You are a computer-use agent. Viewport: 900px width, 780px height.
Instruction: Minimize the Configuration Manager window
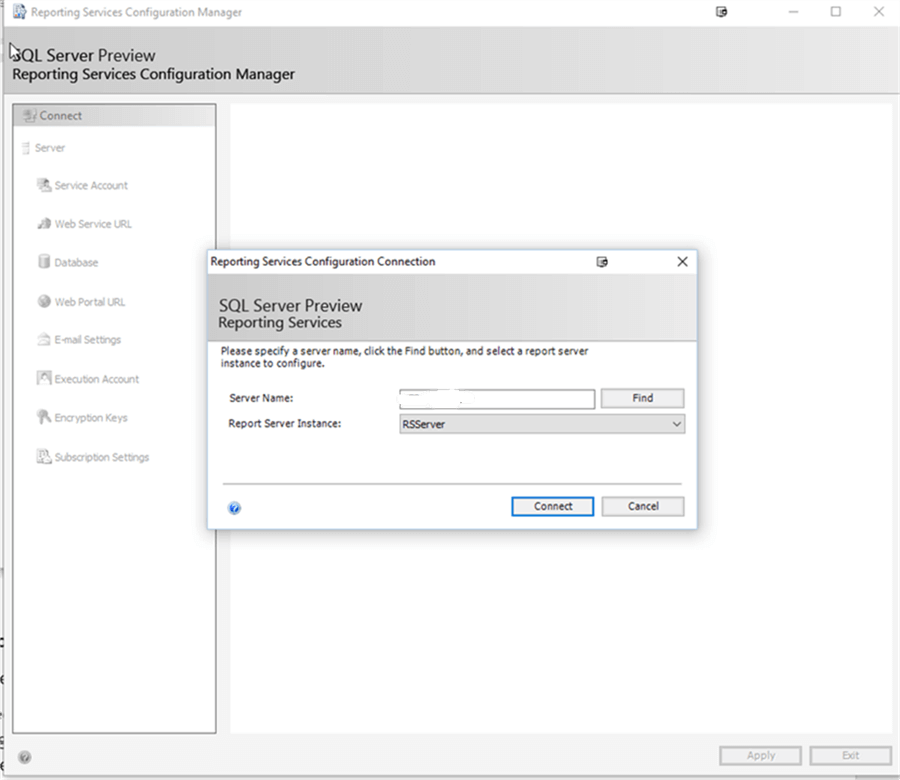pos(793,12)
